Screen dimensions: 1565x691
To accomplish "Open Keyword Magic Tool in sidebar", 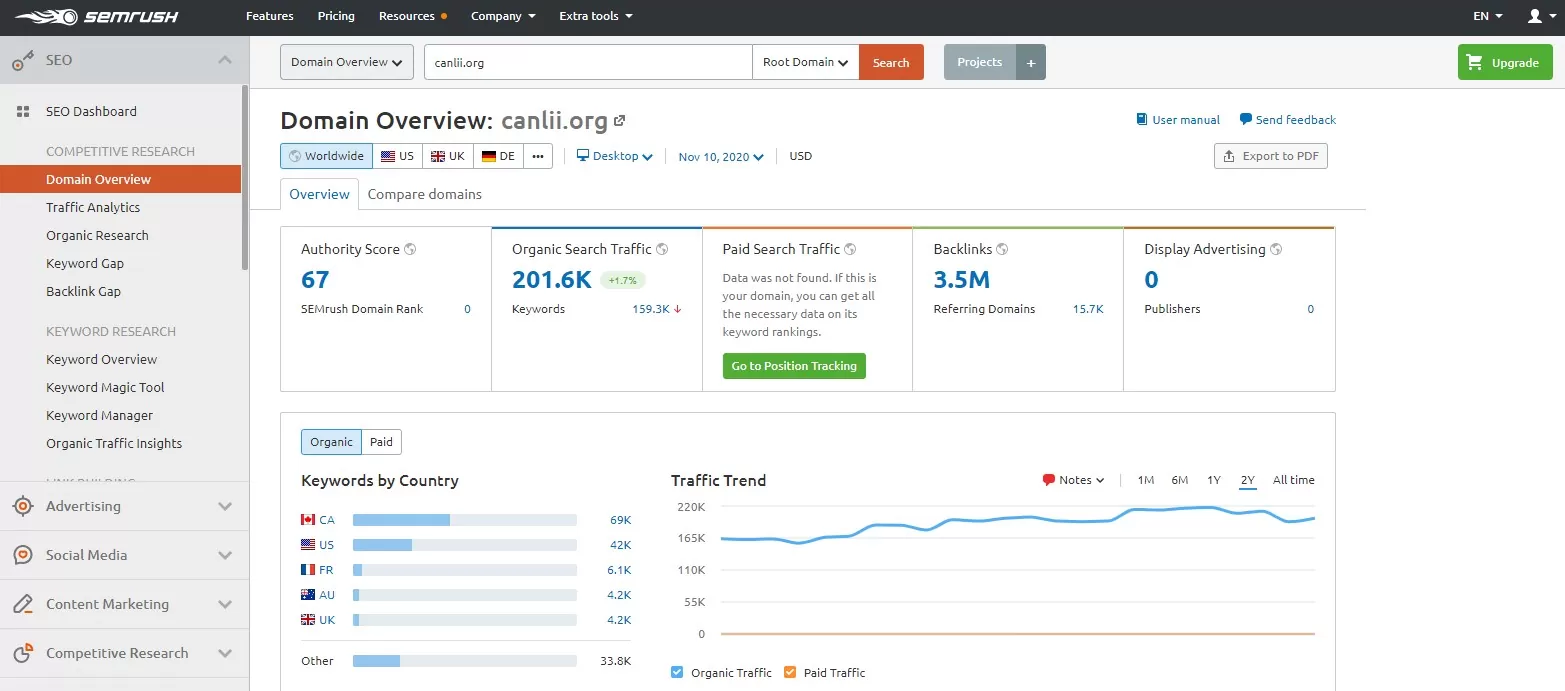I will click(x=105, y=388).
